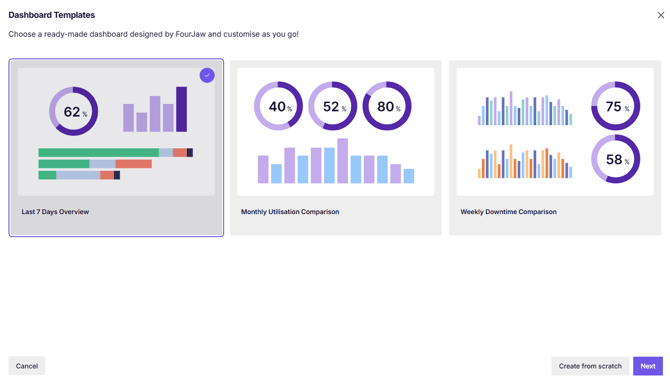Image resolution: width=670 pixels, height=383 pixels.
Task: Click the Next button
Action: [648, 366]
